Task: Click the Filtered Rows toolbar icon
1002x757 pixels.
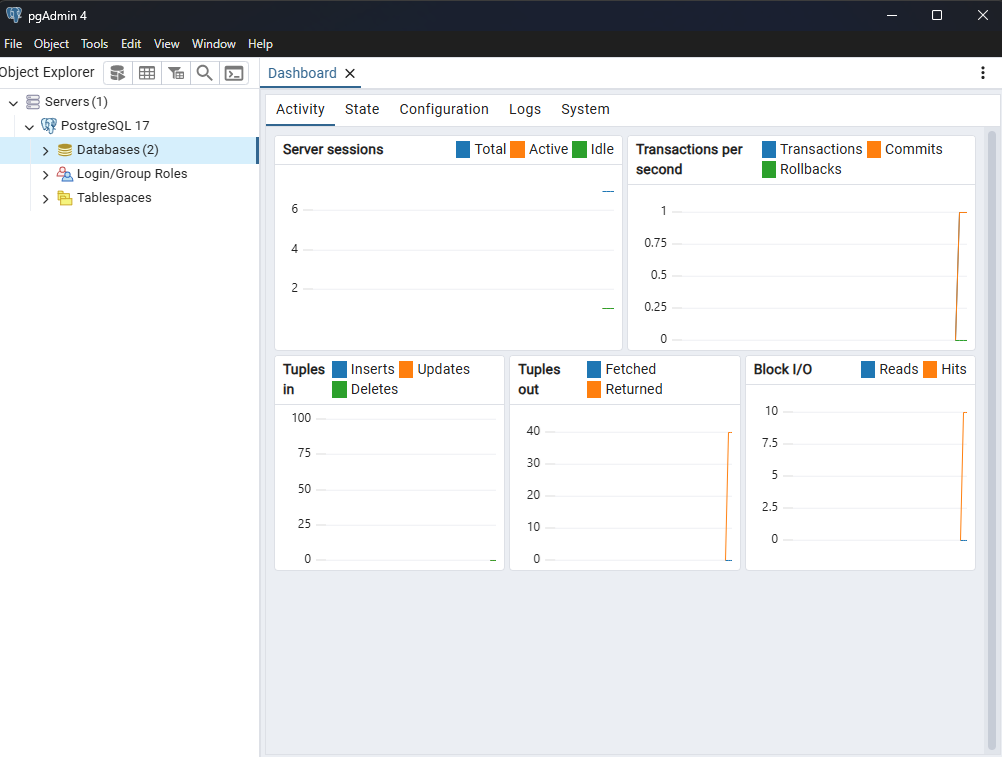Action: coord(176,73)
